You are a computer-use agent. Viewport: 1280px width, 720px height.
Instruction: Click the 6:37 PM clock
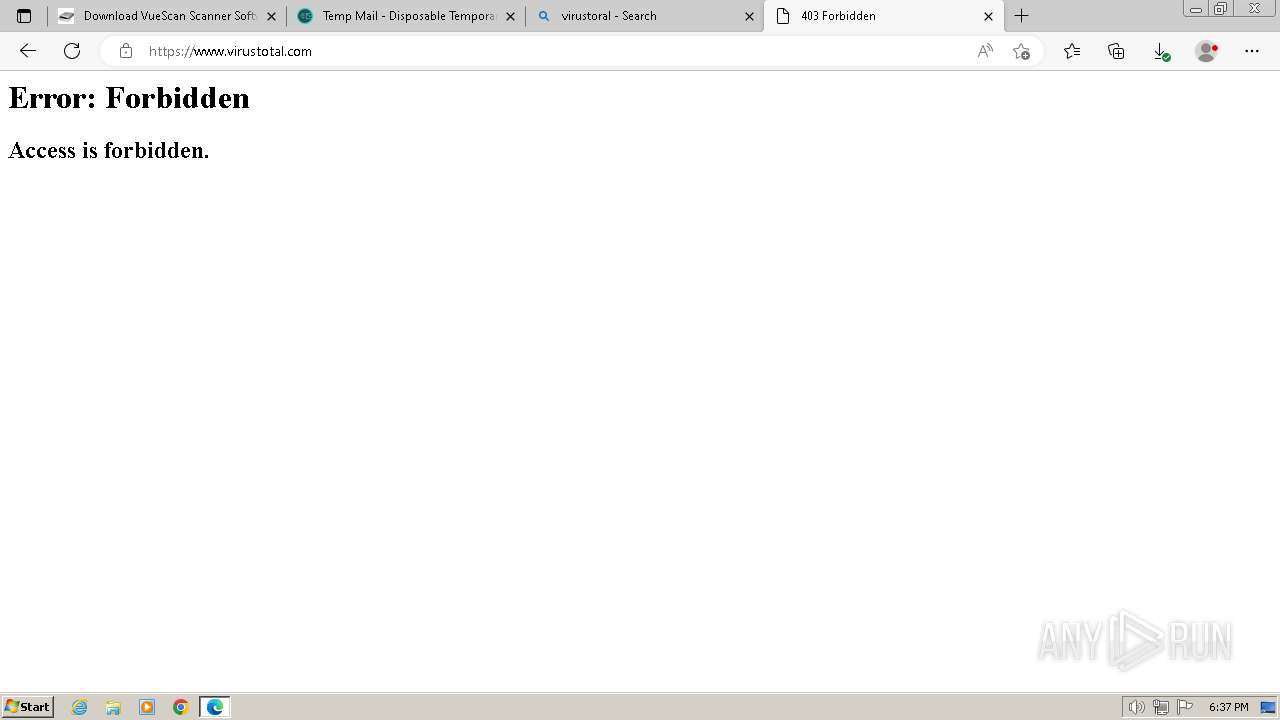point(1228,707)
